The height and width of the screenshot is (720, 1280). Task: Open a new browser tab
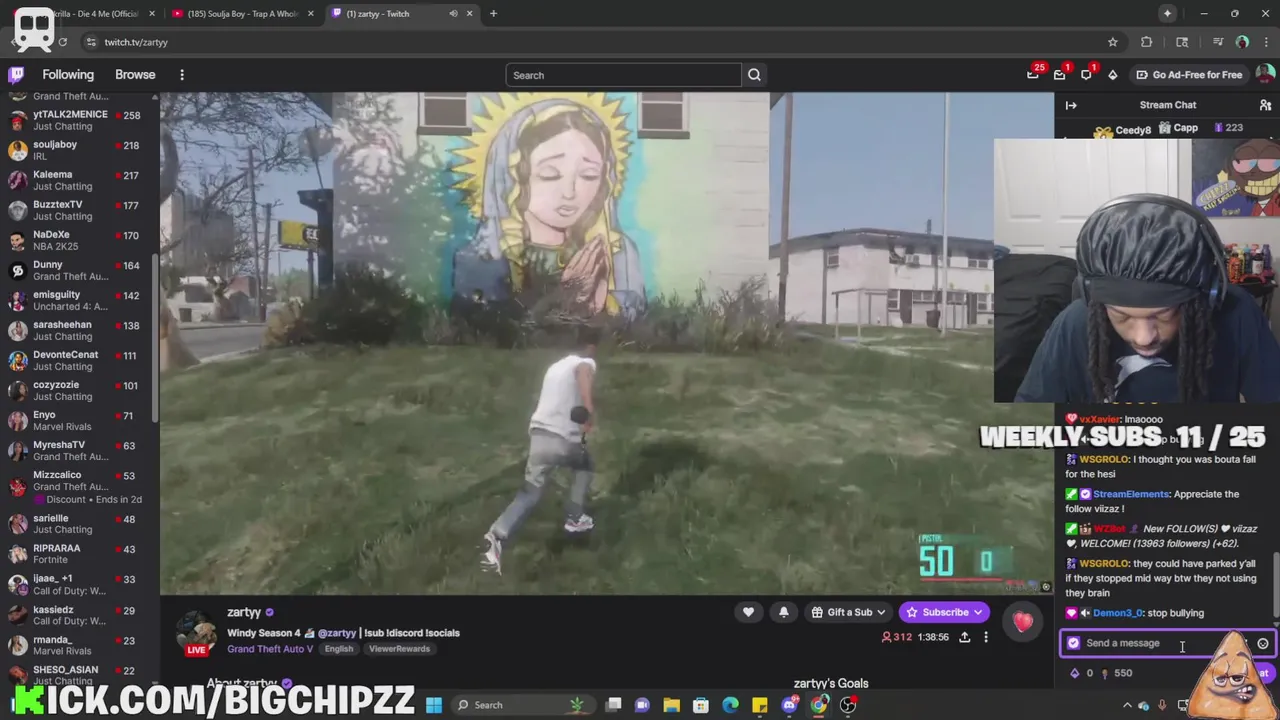pos(493,13)
